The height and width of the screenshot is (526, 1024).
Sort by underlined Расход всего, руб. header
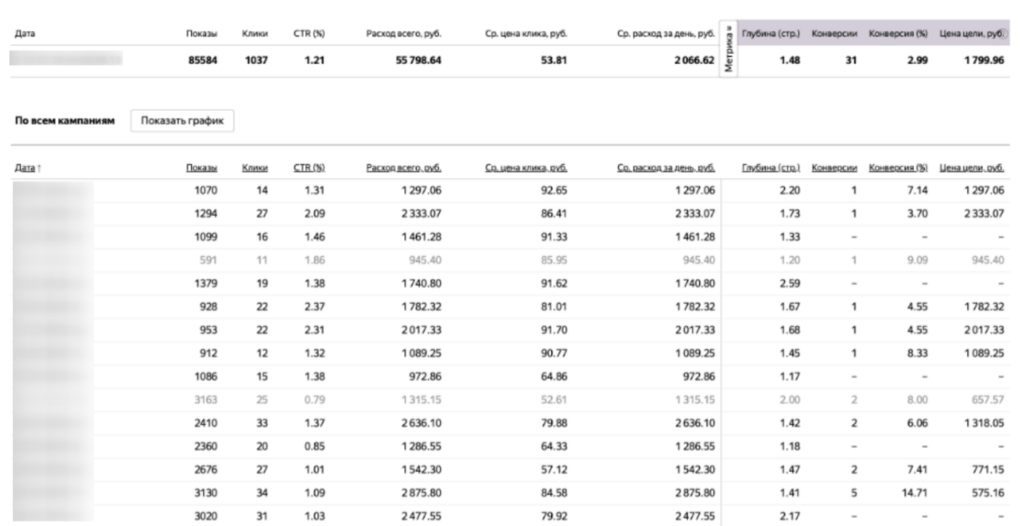coord(404,167)
